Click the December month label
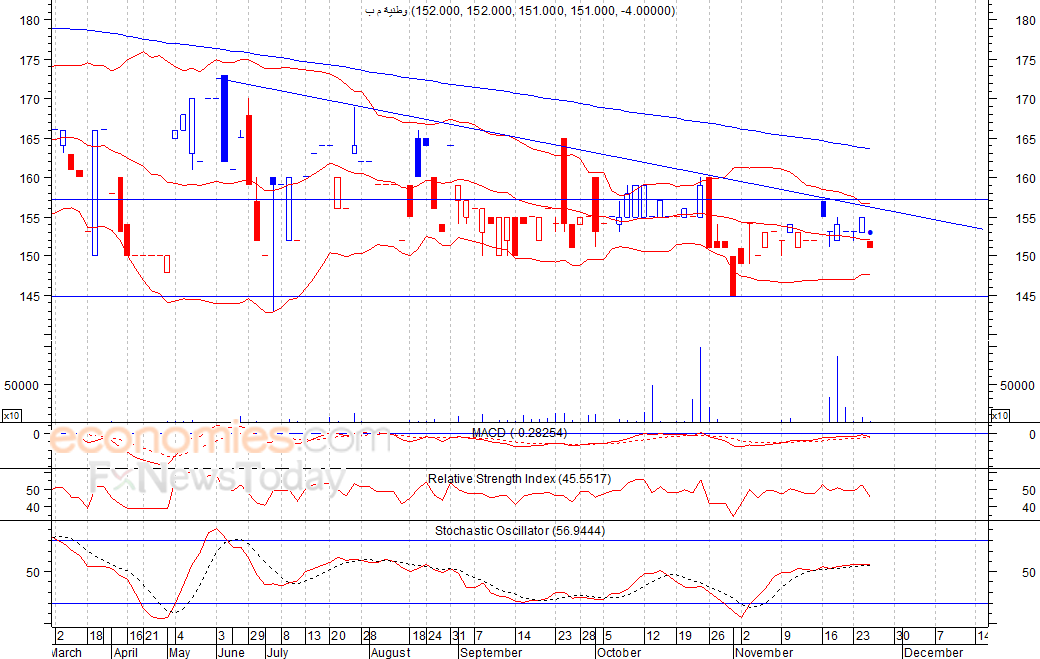The height and width of the screenshot is (659, 1040). coord(934,652)
